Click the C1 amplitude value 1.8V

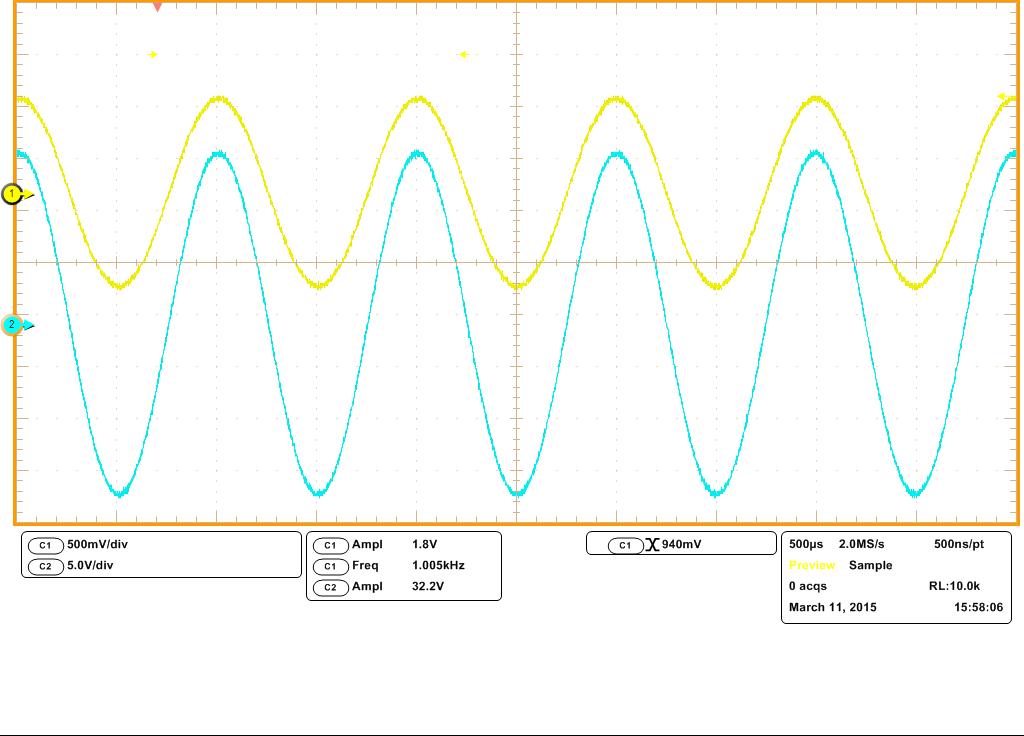point(424,544)
